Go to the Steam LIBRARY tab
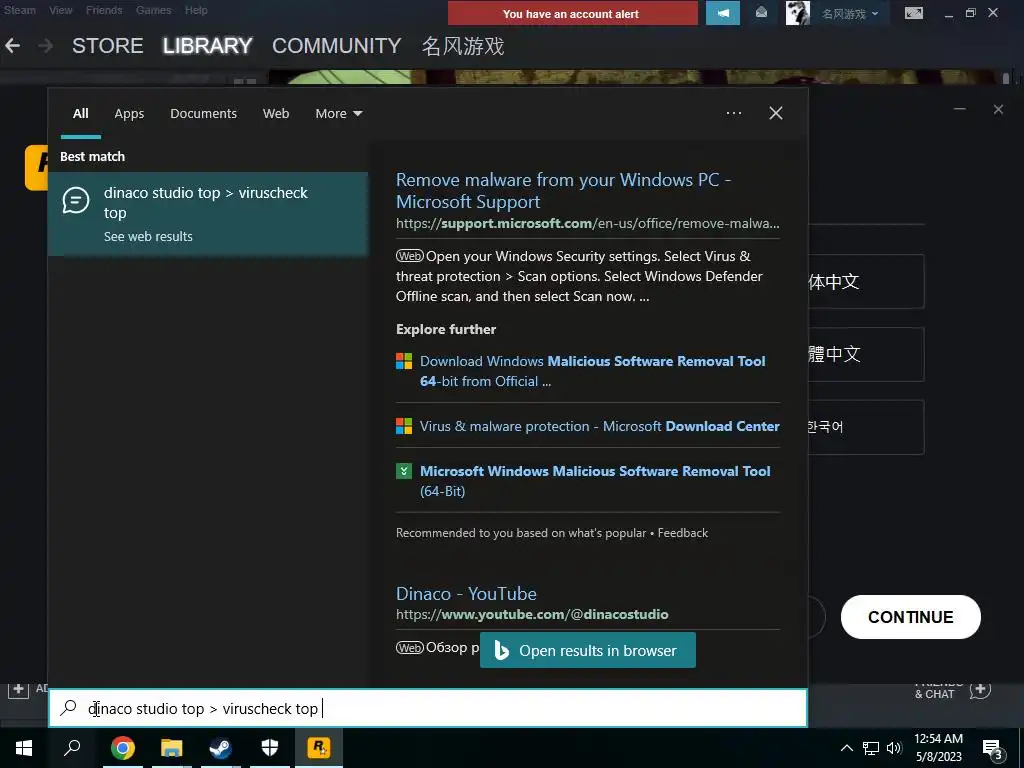Screen dimensions: 1024x768 (x=208, y=46)
